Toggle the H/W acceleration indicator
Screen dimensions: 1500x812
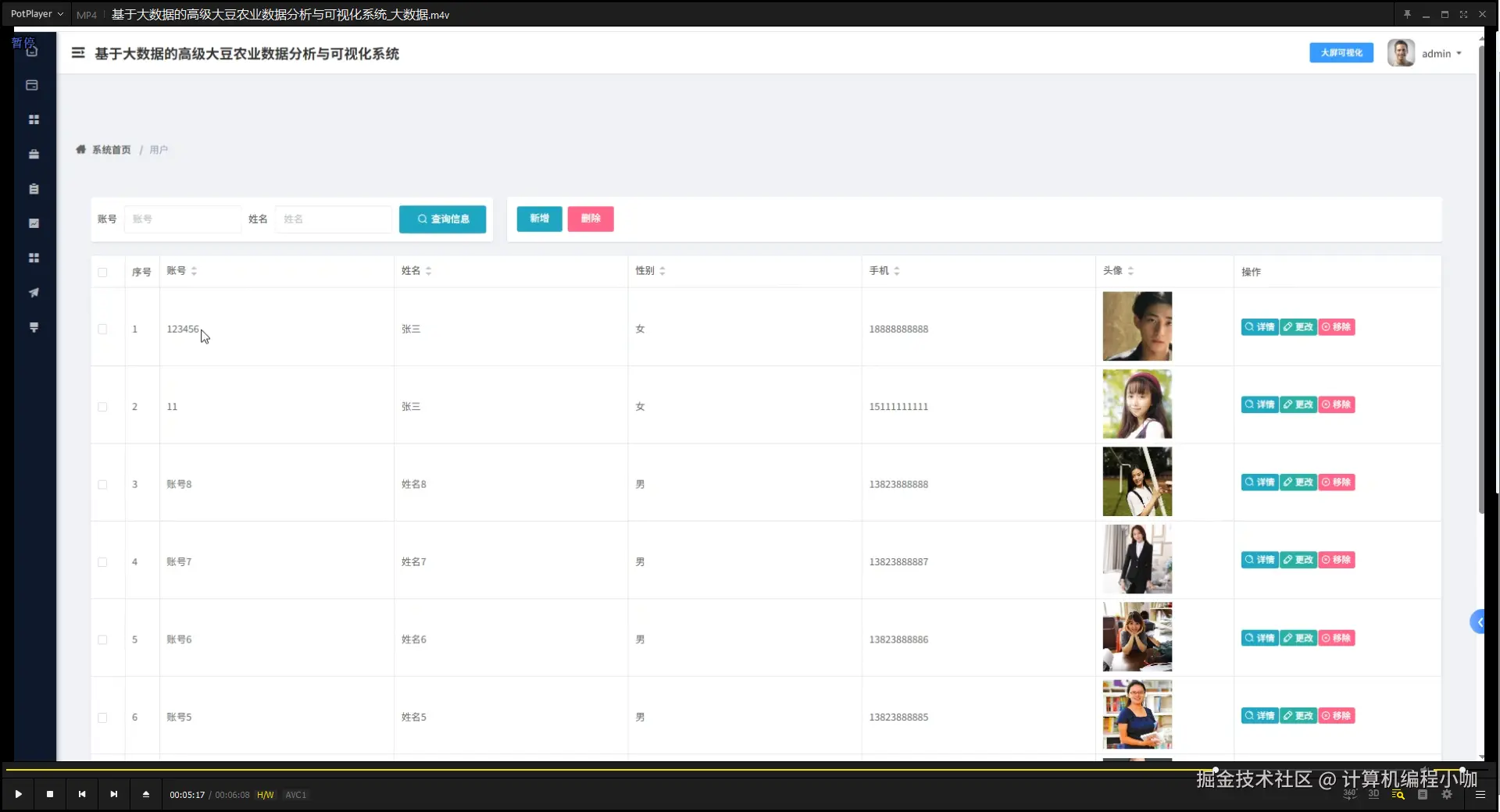click(266, 795)
